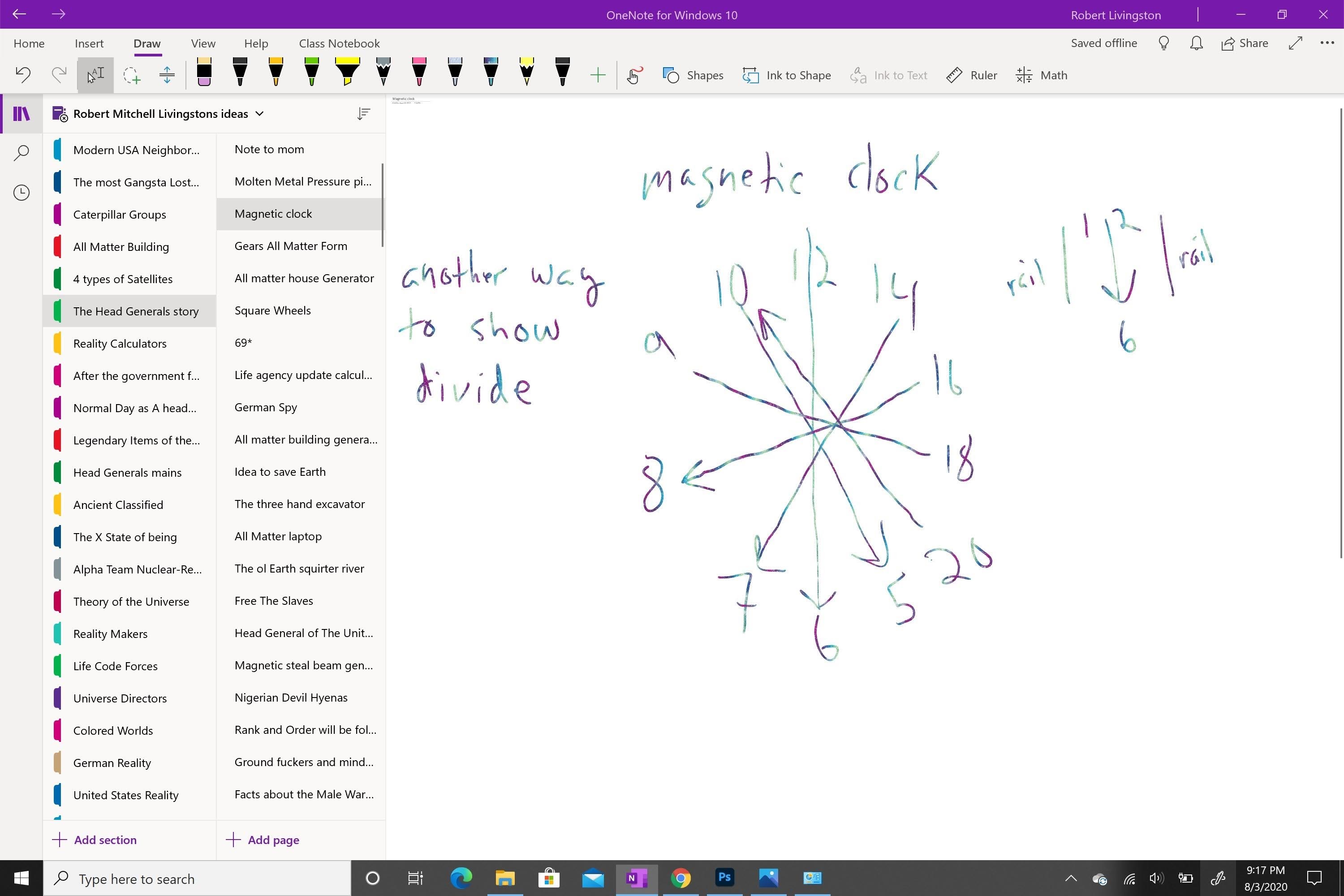This screenshot has width=1344, height=896.
Task: Switch to the Insert tab
Action: coord(89,43)
